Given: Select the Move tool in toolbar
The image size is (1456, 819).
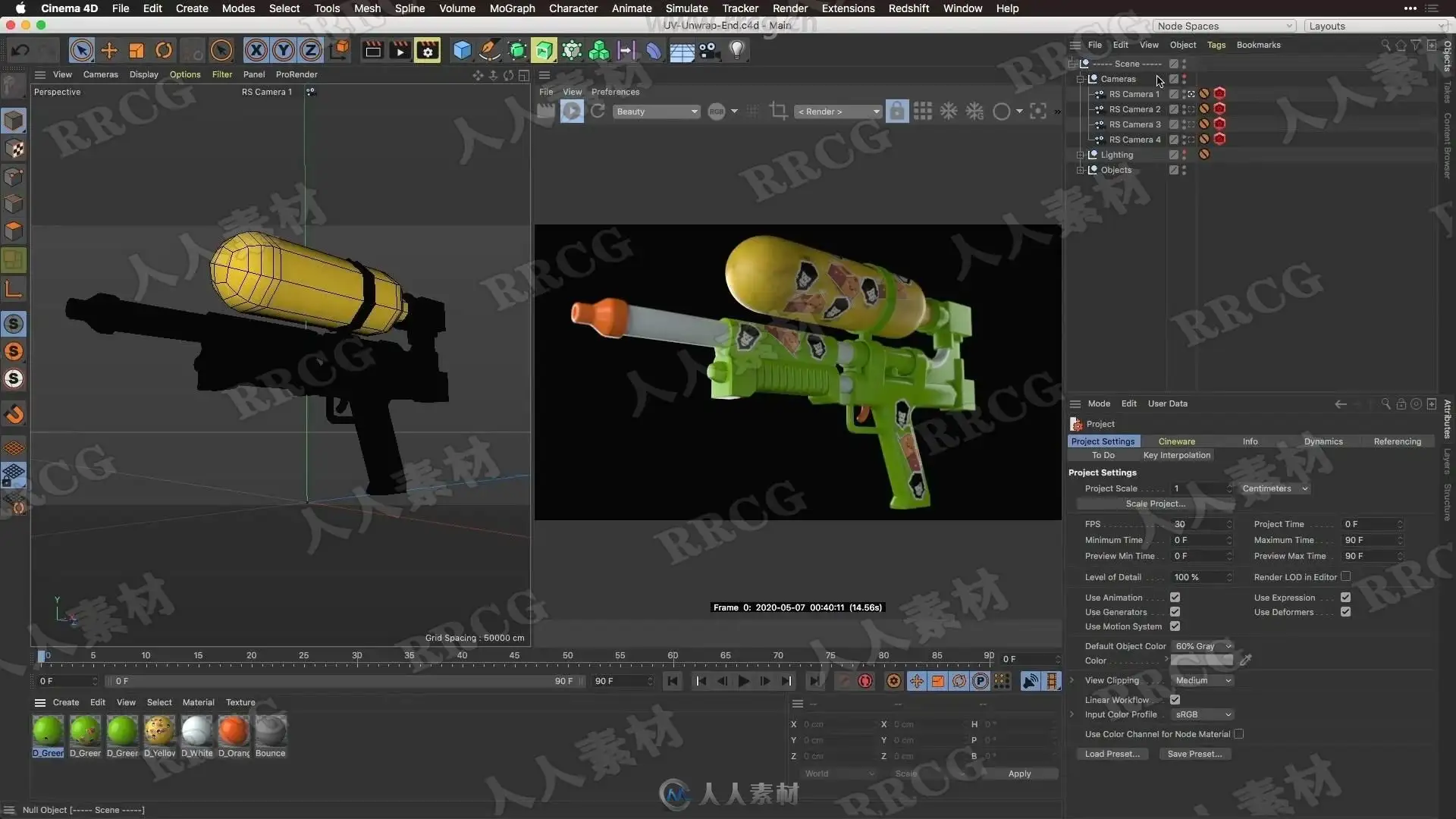Looking at the screenshot, I should click(109, 51).
